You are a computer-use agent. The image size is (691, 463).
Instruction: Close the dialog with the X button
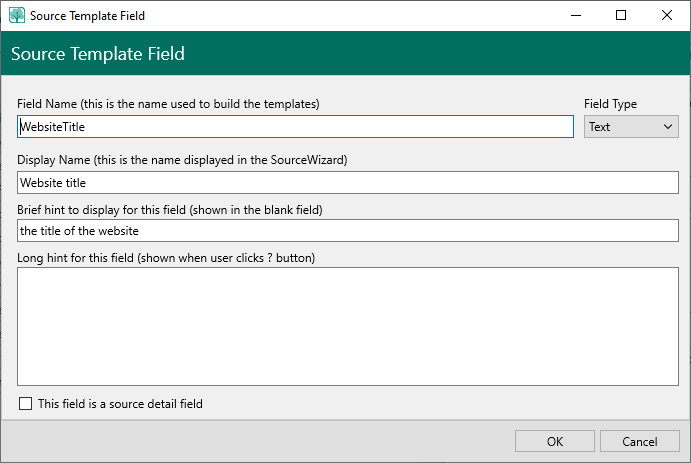pos(667,16)
